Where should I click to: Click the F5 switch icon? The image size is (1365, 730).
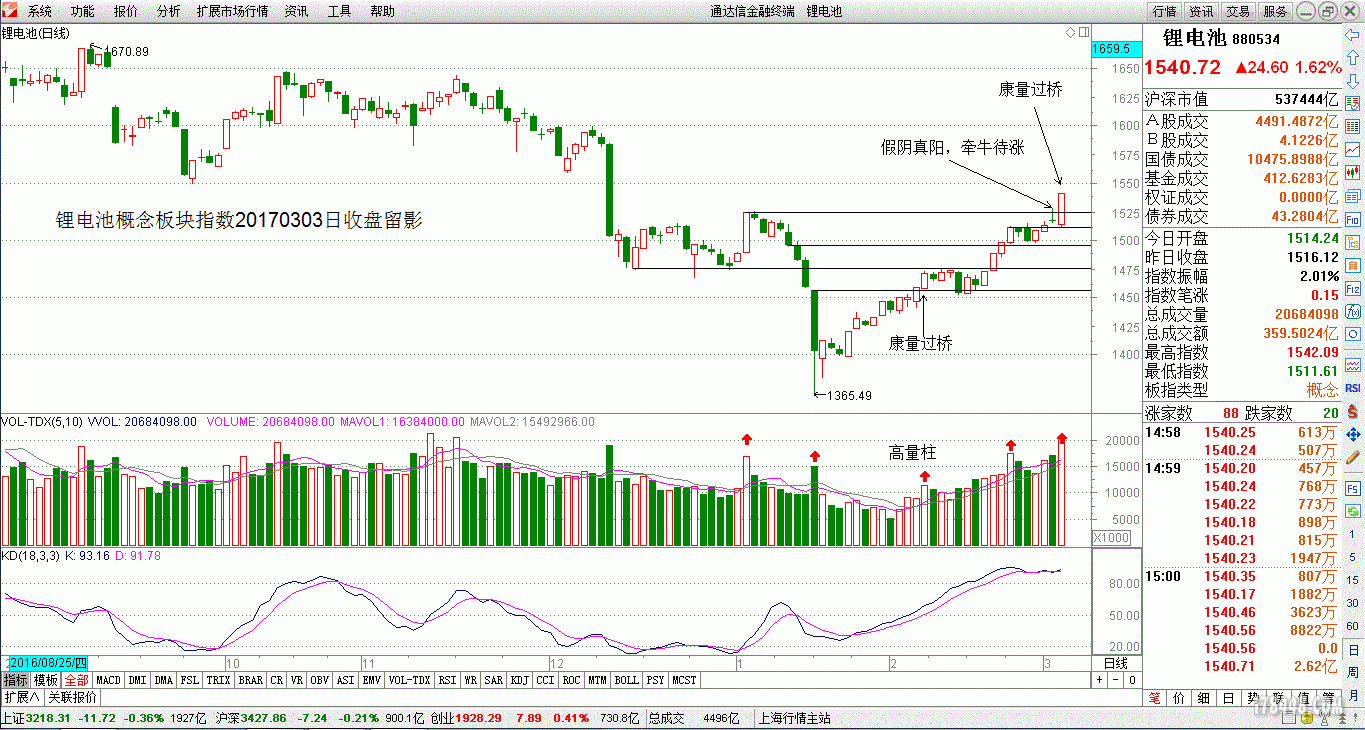click(x=1351, y=489)
